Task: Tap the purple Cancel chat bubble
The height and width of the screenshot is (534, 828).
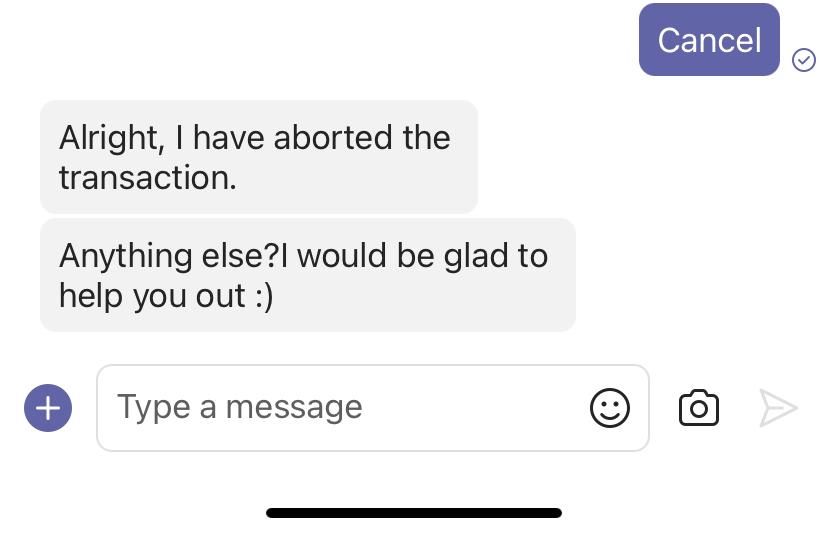Action: pos(709,40)
